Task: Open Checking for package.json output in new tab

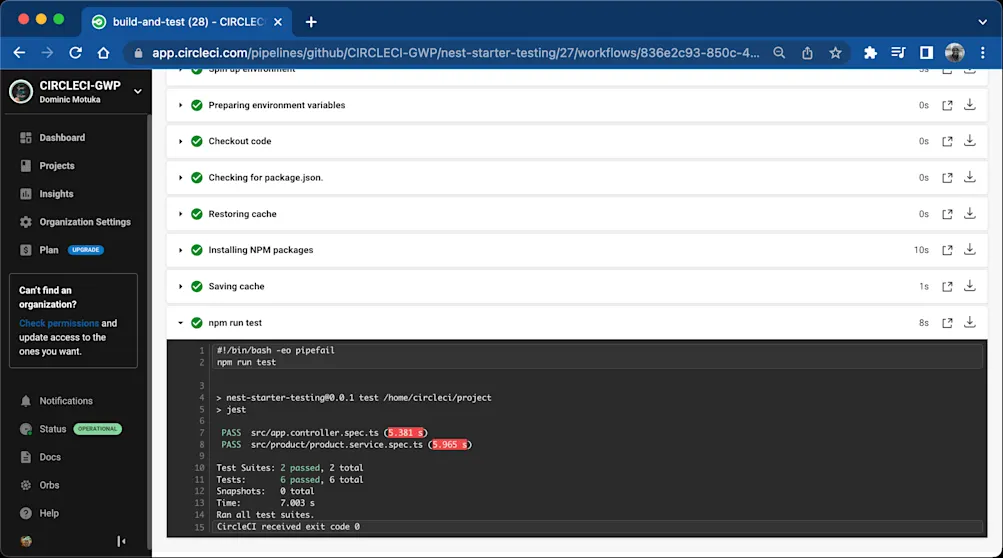Action: (x=947, y=178)
